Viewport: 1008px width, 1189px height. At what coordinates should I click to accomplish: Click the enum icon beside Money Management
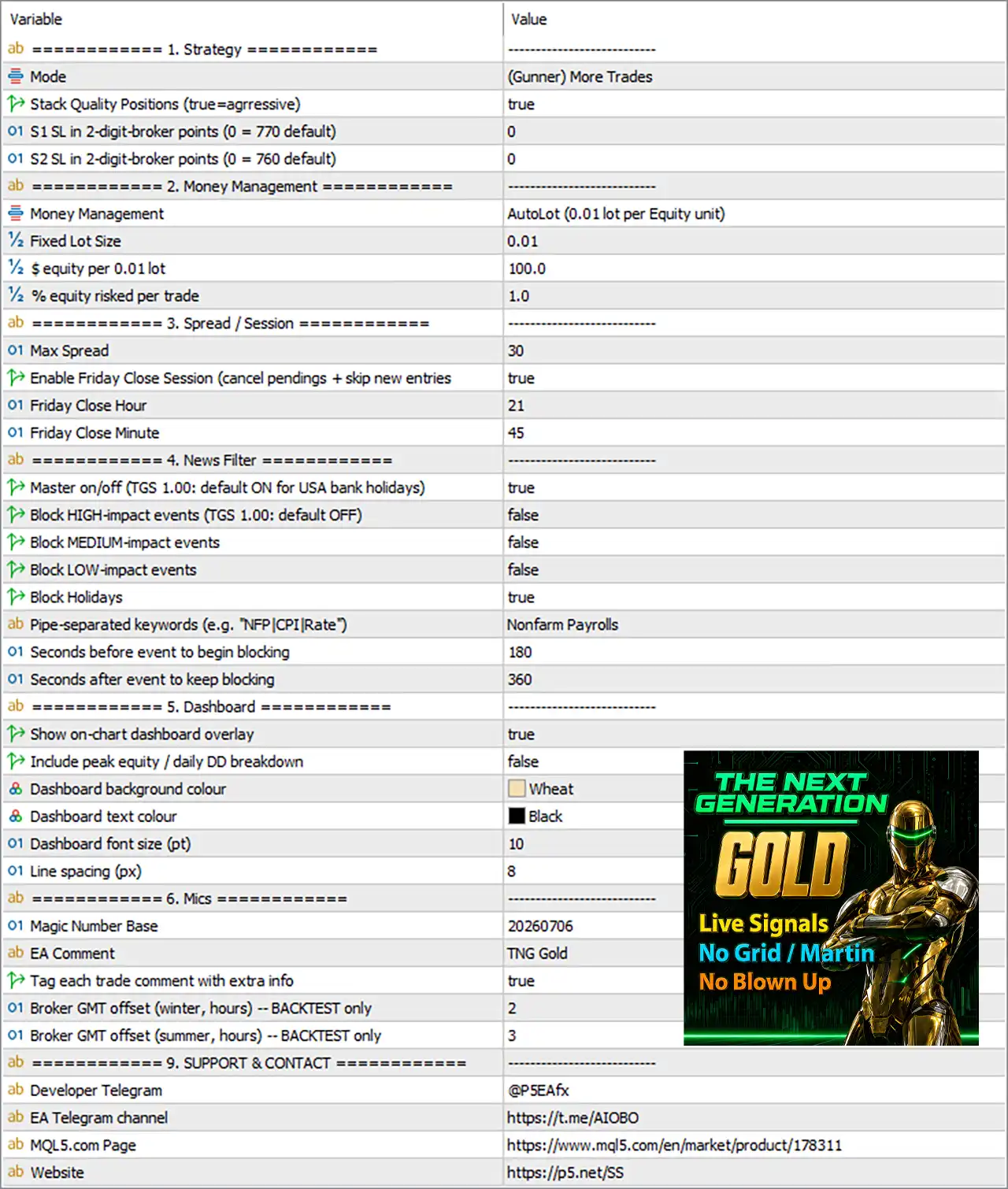point(16,214)
